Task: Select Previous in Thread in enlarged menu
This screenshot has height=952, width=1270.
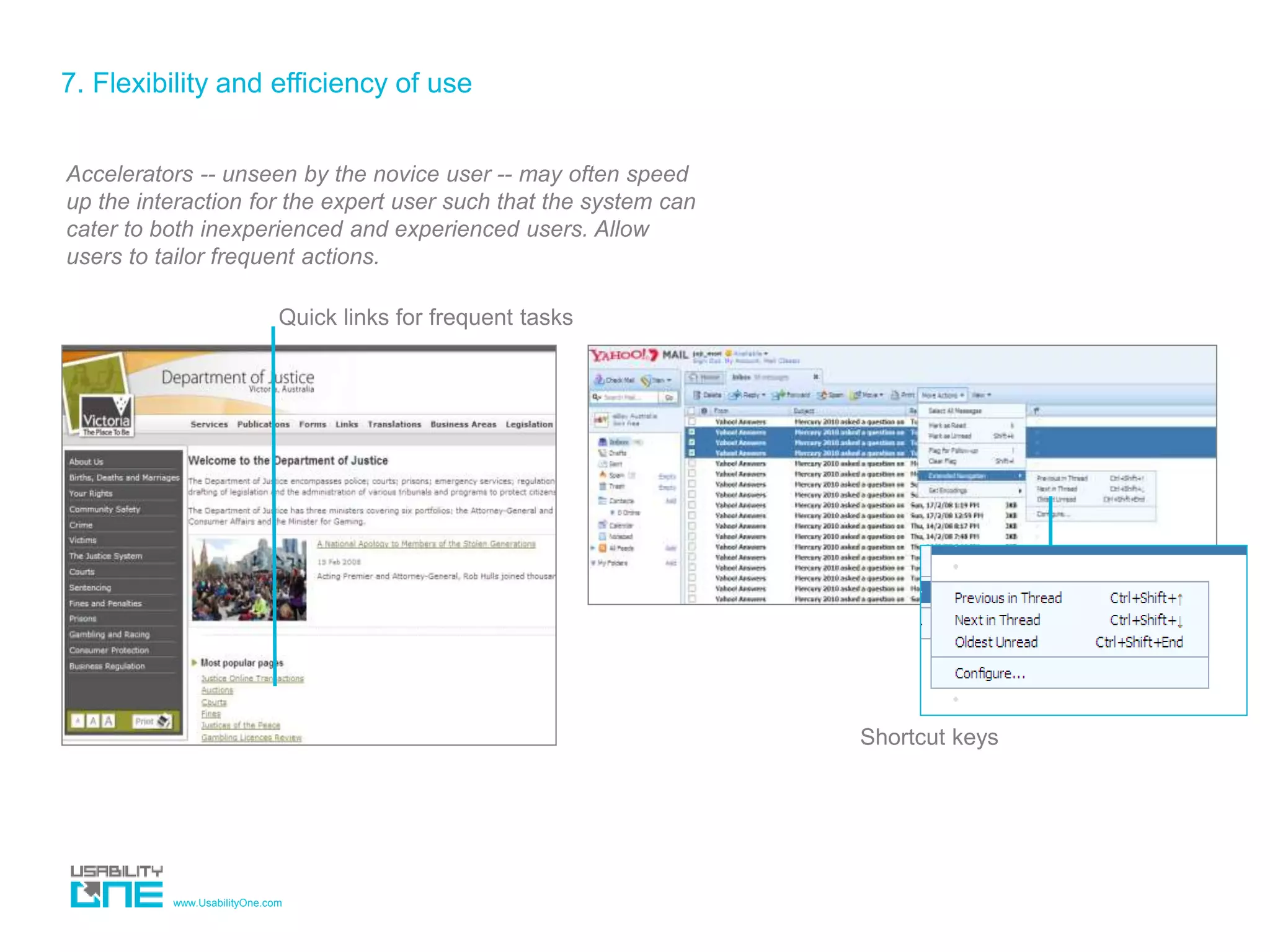Action: 1008,598
